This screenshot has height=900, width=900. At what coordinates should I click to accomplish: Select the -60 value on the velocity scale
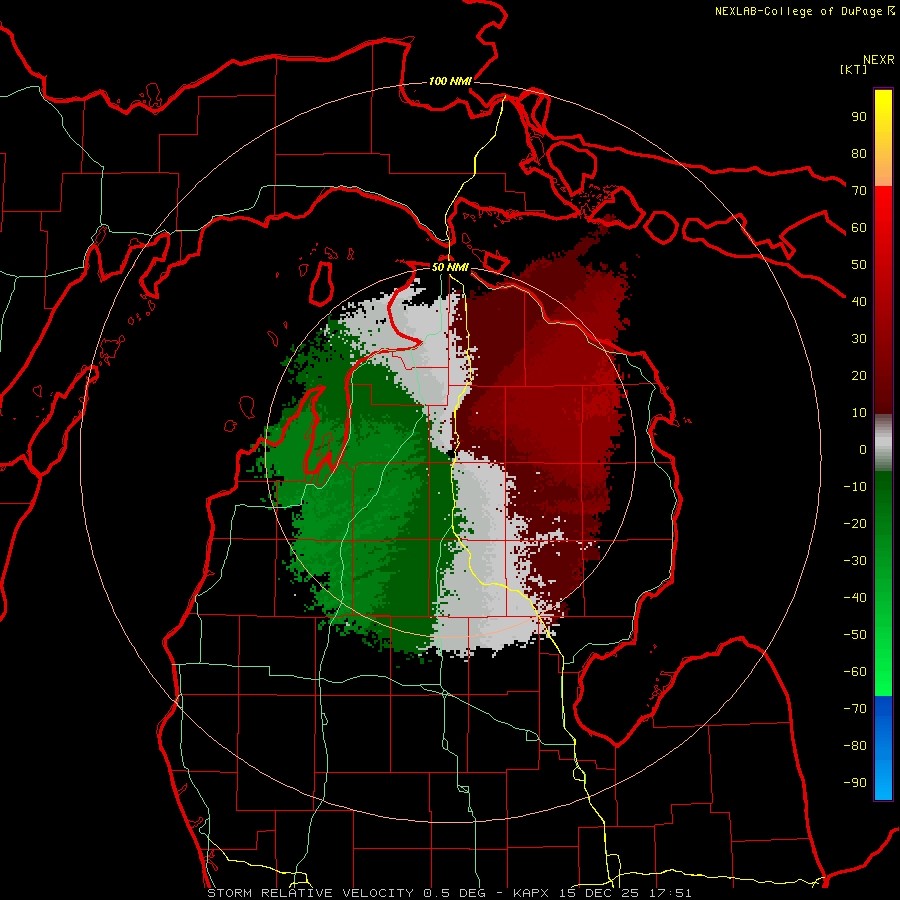(855, 672)
